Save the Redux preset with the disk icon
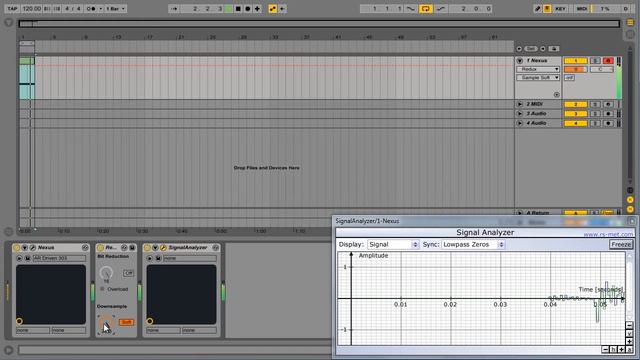640x360 pixels. tap(132, 248)
